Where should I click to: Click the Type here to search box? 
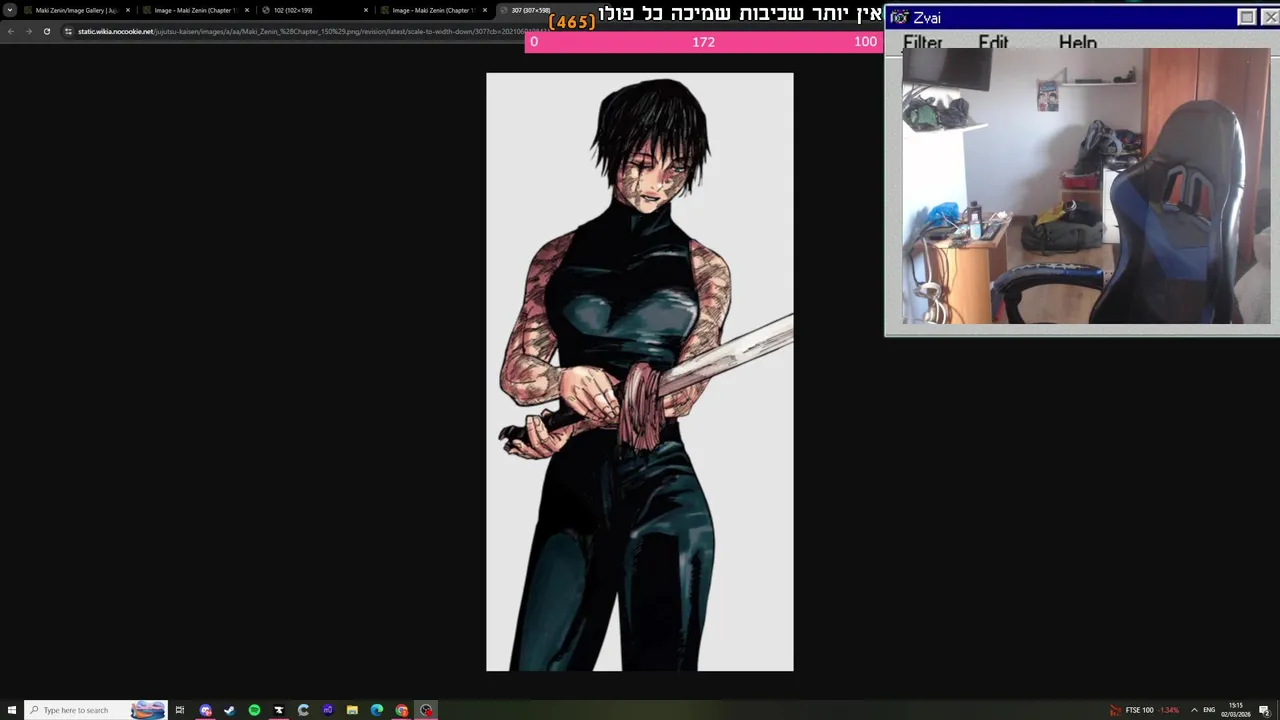pyautogui.click(x=95, y=710)
